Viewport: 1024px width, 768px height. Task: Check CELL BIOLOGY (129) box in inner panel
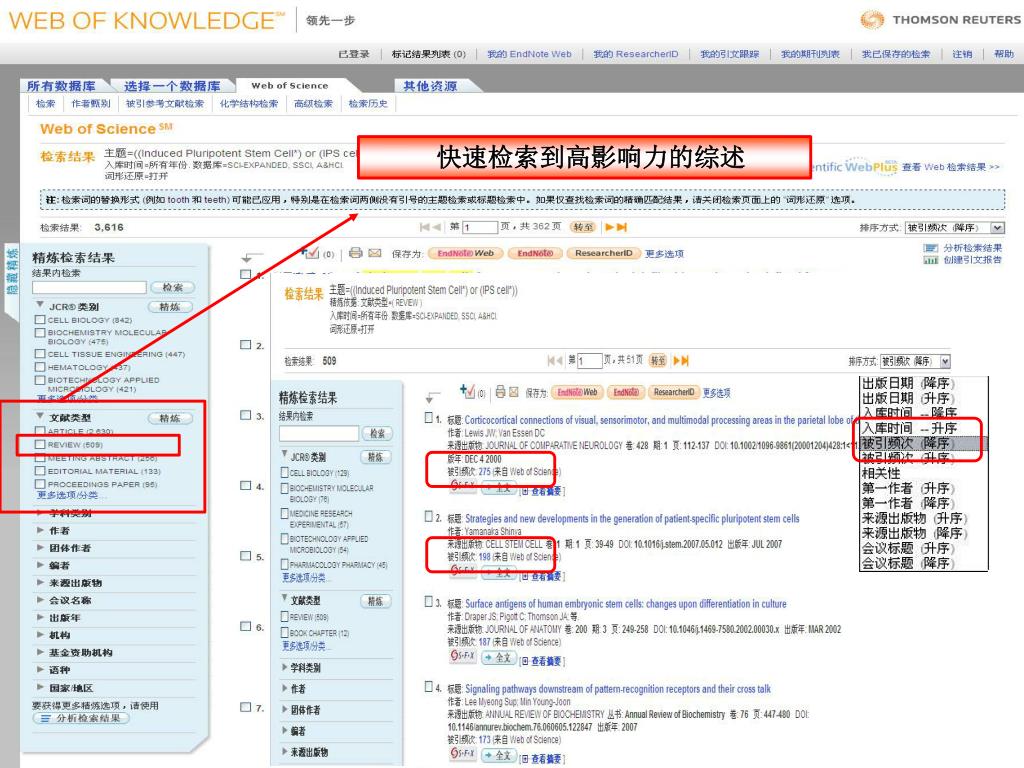285,472
